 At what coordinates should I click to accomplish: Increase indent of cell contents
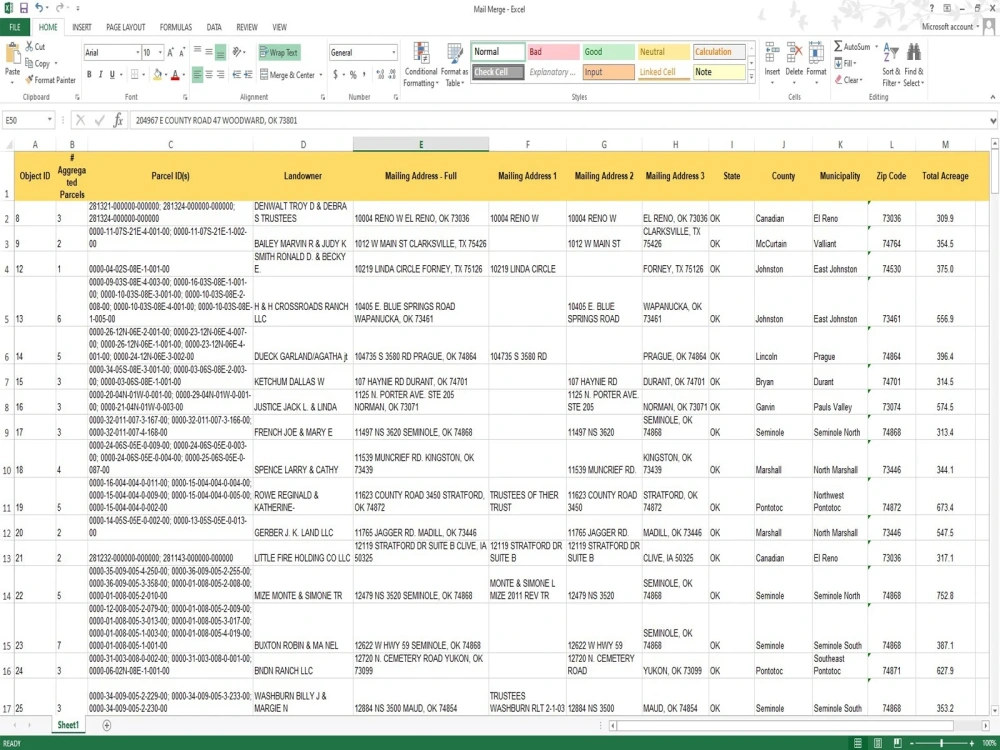click(248, 75)
